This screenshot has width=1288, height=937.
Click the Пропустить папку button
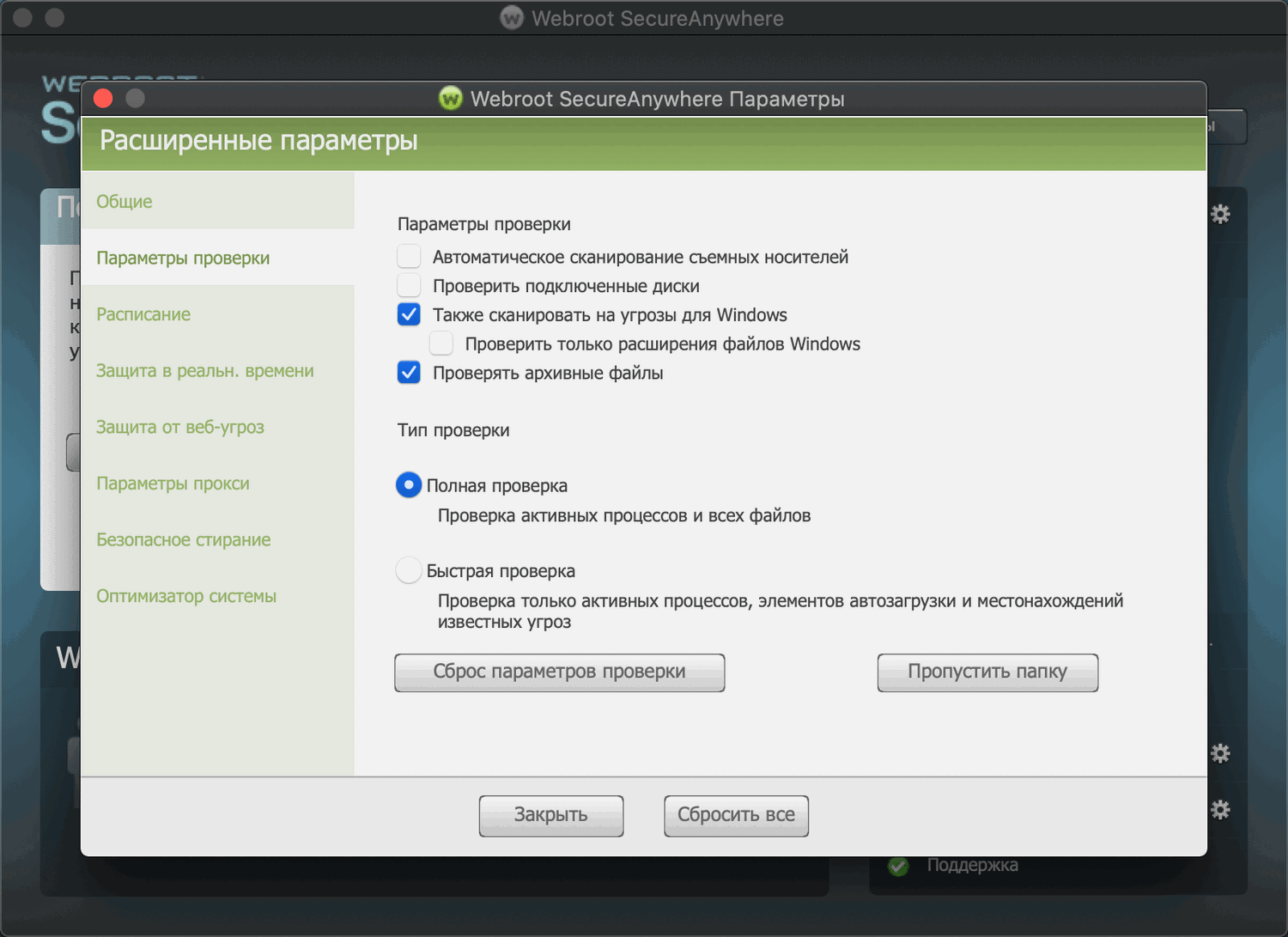coord(987,672)
